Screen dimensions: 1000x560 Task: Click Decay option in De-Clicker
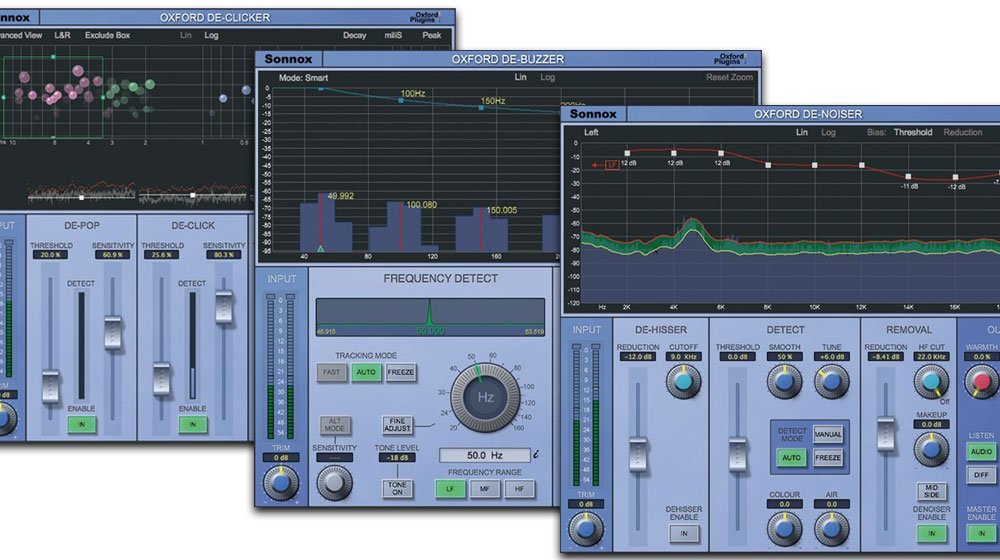(x=355, y=35)
